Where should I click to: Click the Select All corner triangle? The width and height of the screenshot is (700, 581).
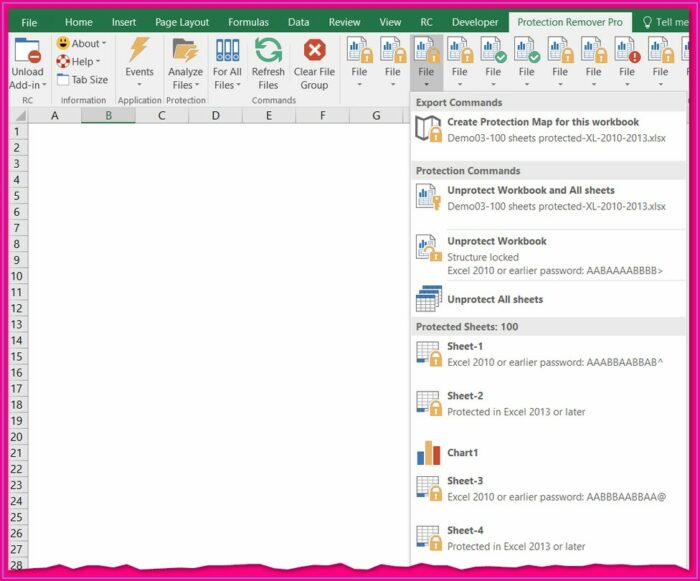tap(20, 116)
